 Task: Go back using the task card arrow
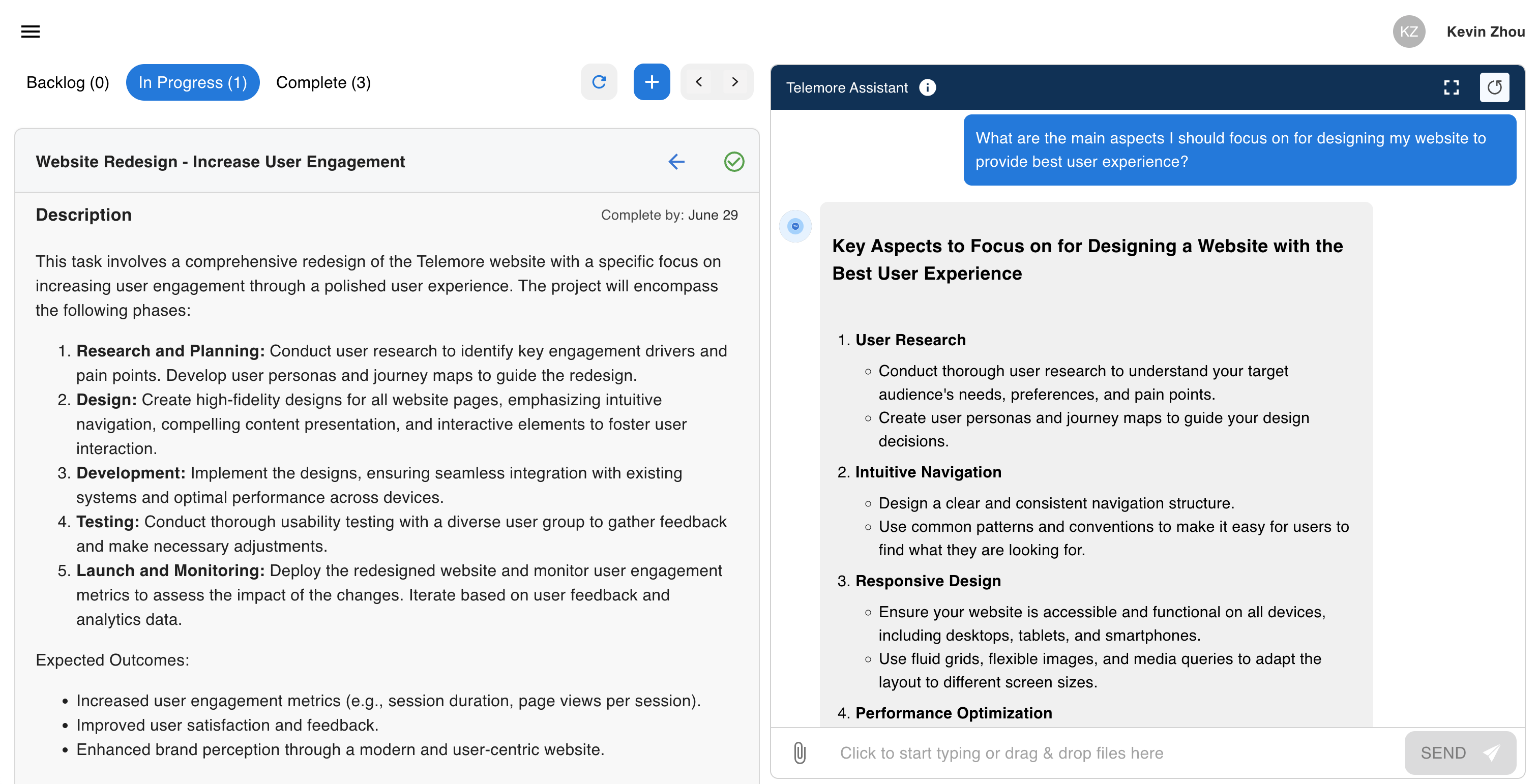click(x=675, y=161)
